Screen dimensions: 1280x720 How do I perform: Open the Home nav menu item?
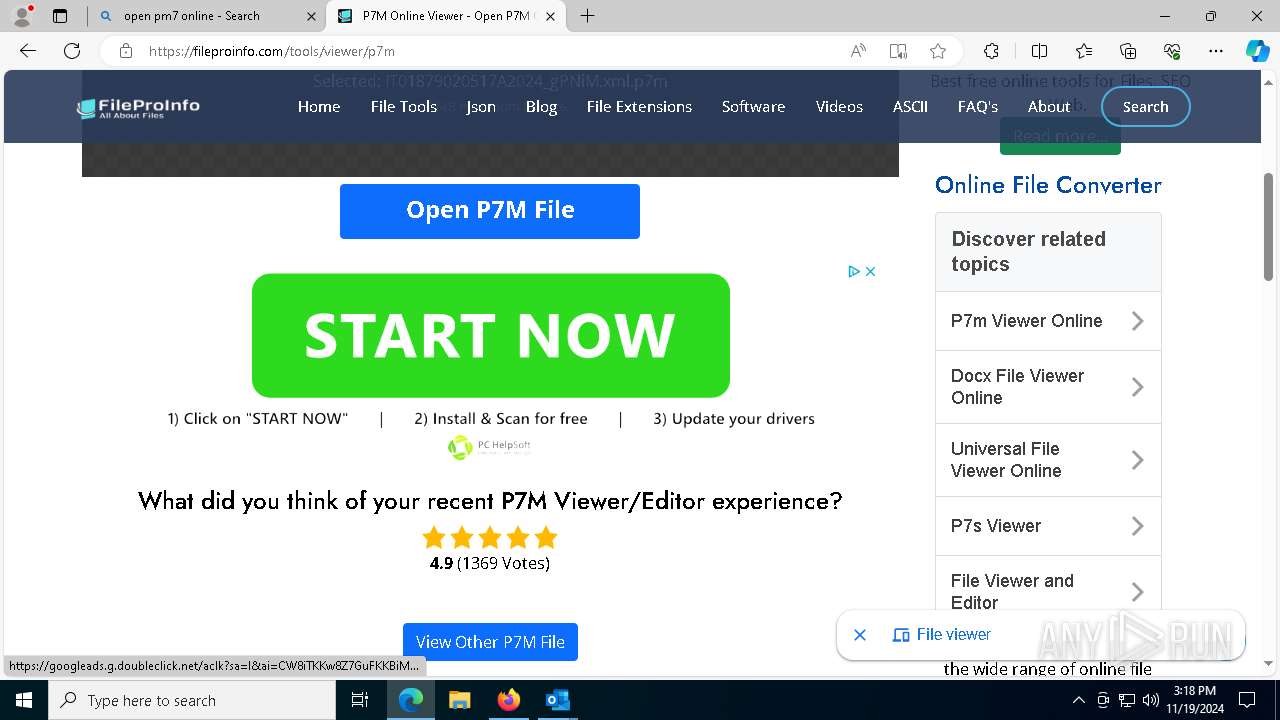(x=319, y=107)
